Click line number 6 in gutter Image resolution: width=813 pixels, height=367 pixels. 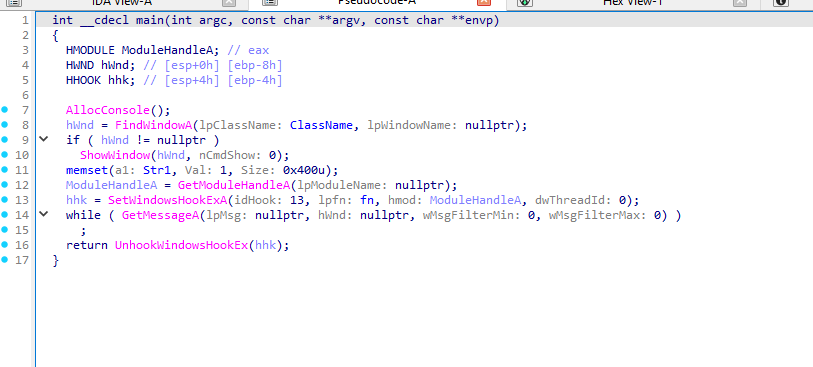[25, 95]
